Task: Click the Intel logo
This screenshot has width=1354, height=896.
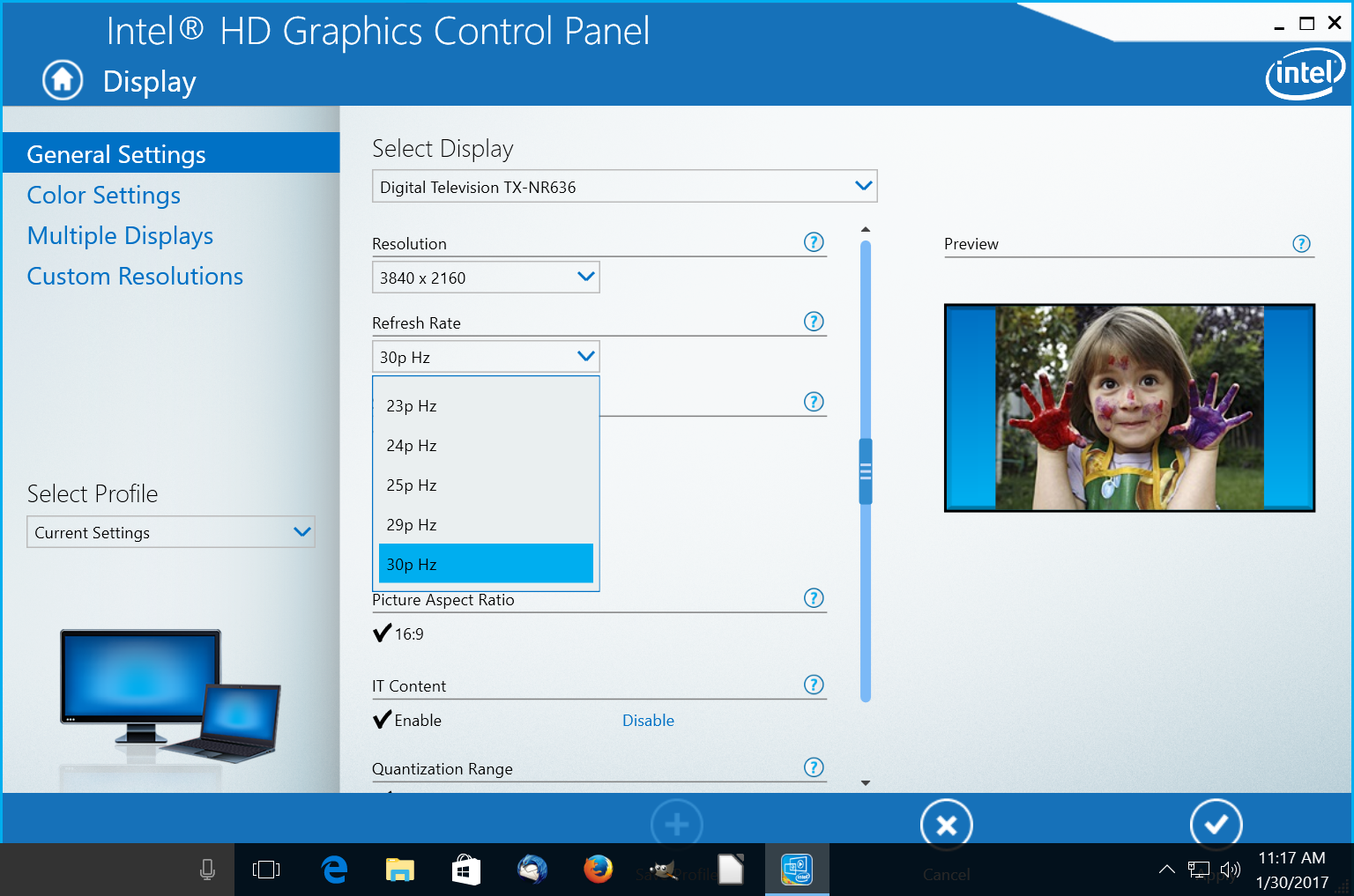Action: pos(1305,74)
